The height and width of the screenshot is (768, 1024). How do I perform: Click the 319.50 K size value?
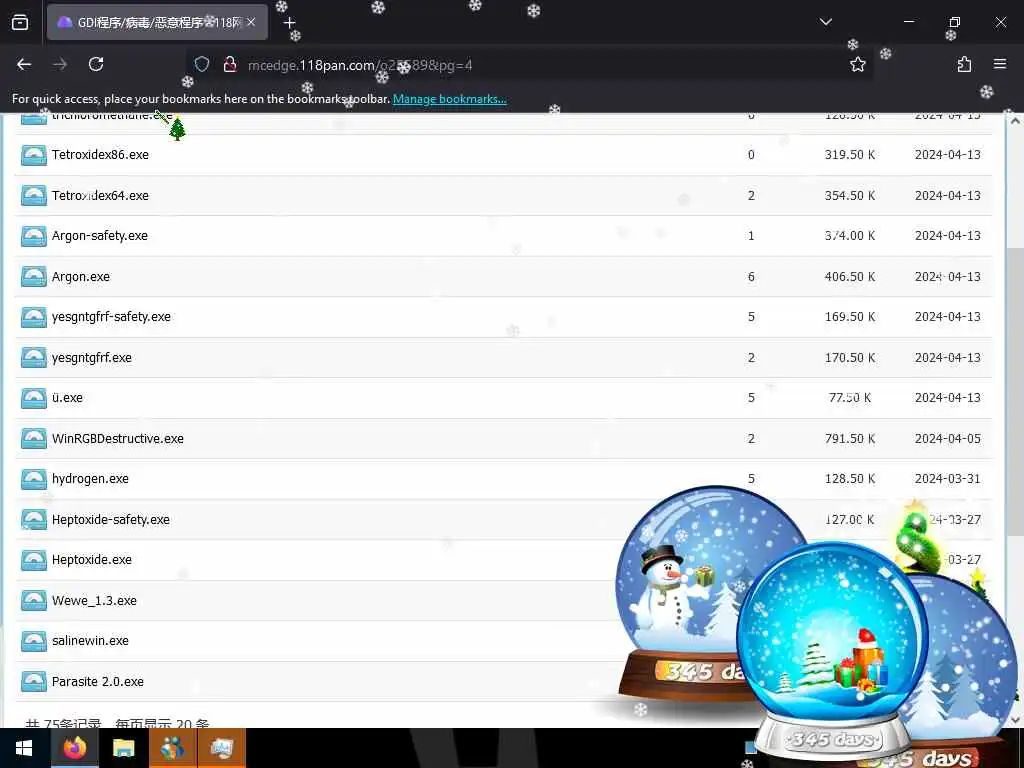click(850, 155)
